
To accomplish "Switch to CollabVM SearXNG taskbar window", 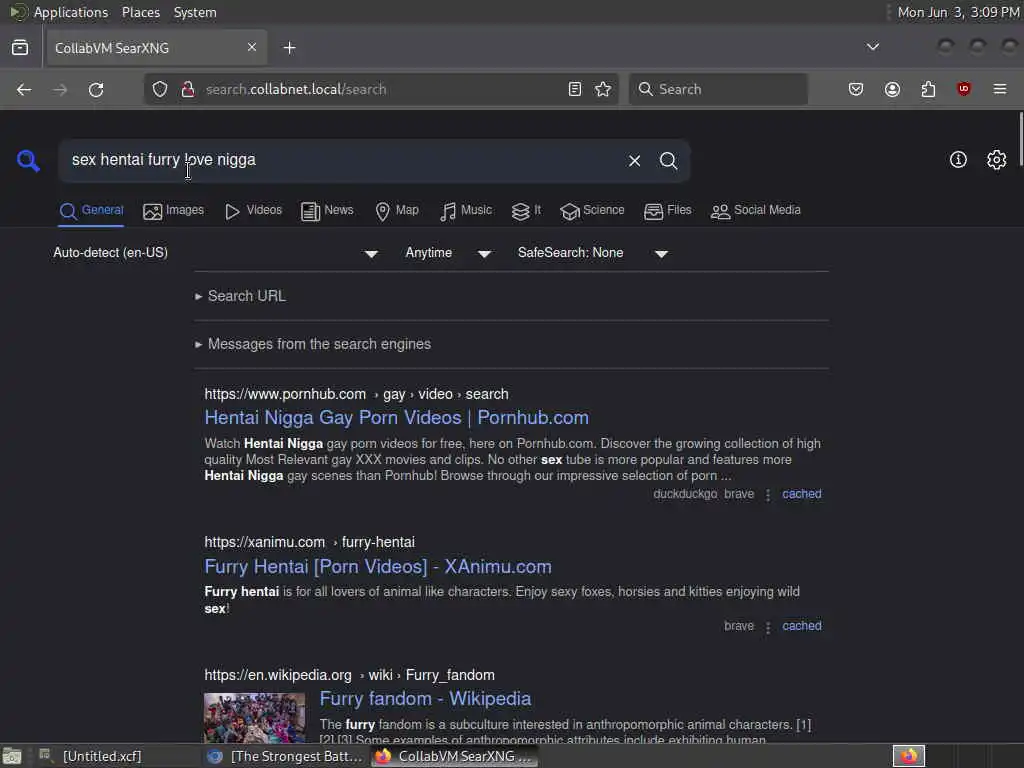I will click(455, 756).
